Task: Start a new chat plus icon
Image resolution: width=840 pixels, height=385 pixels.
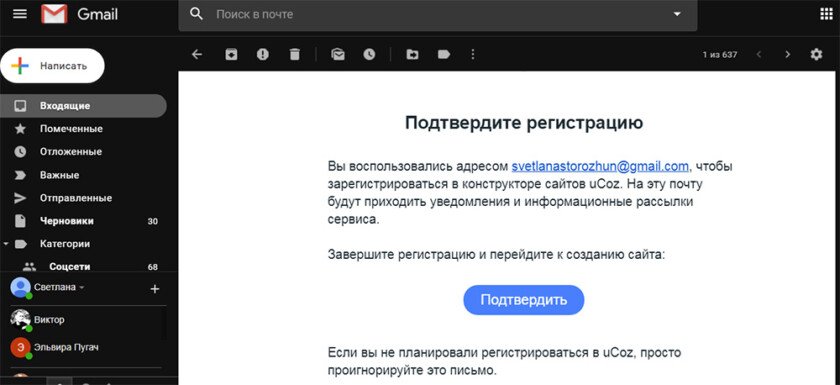Action: click(x=154, y=289)
